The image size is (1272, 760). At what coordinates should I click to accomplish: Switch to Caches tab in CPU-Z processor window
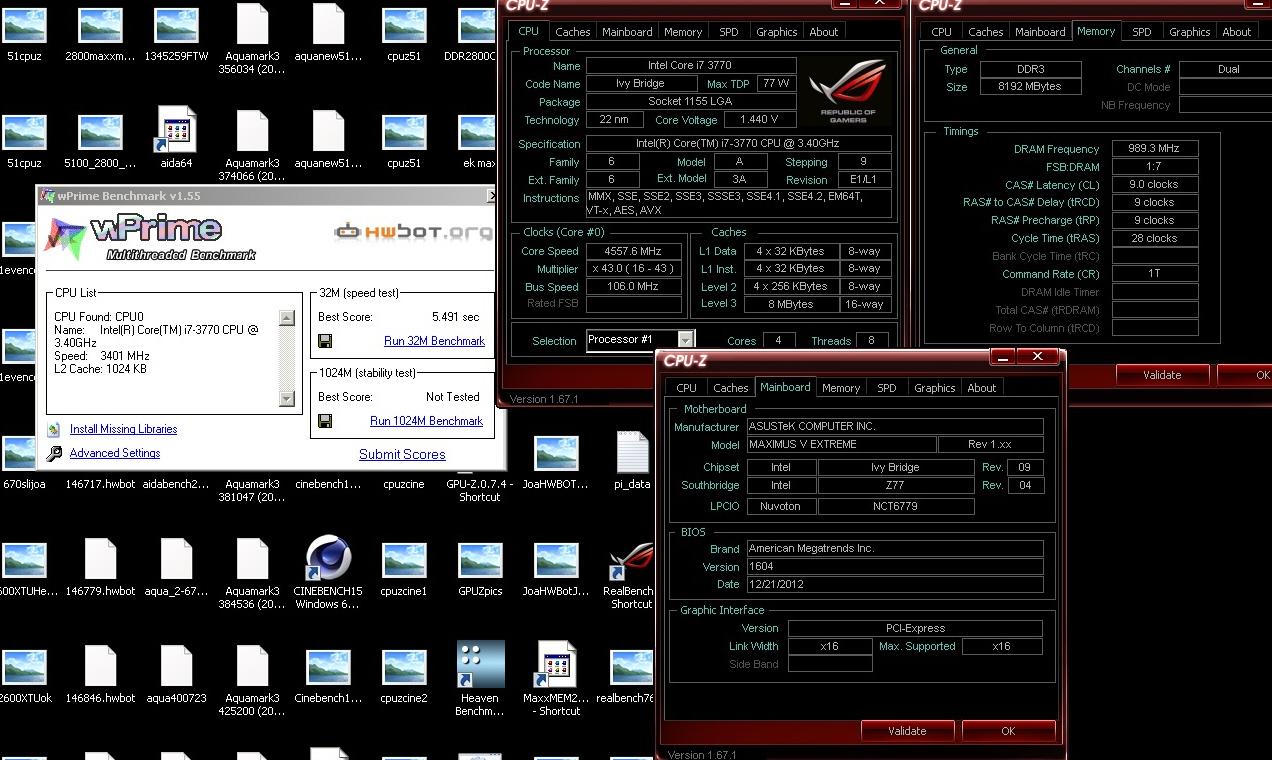[572, 32]
